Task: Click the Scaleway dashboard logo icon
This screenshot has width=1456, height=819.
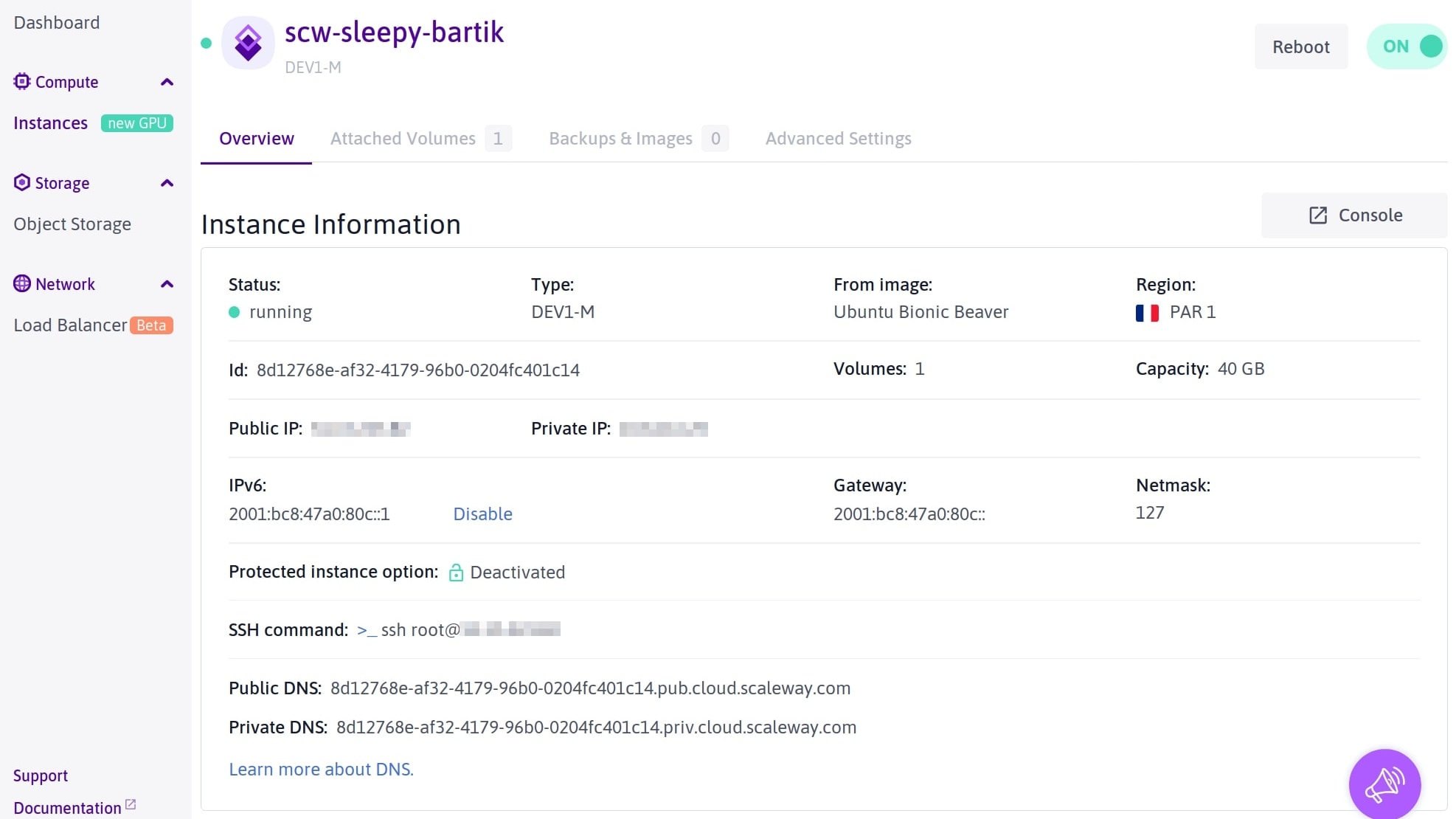Action: coord(249,43)
